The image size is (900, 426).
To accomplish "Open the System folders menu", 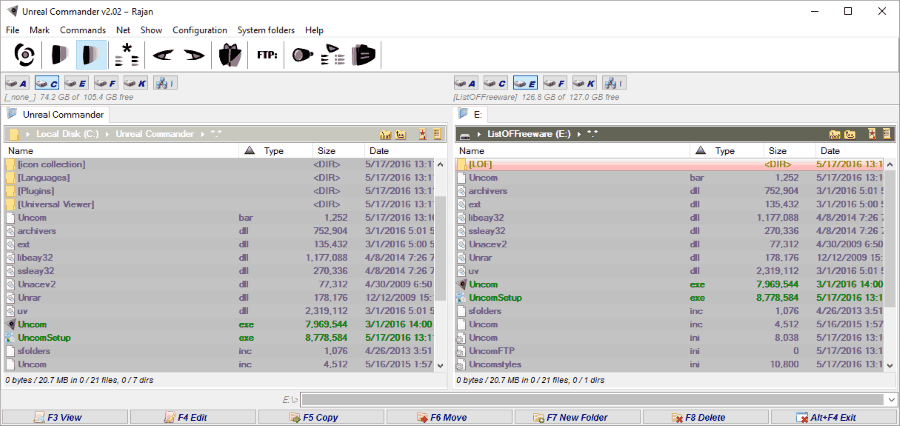I will [x=266, y=30].
